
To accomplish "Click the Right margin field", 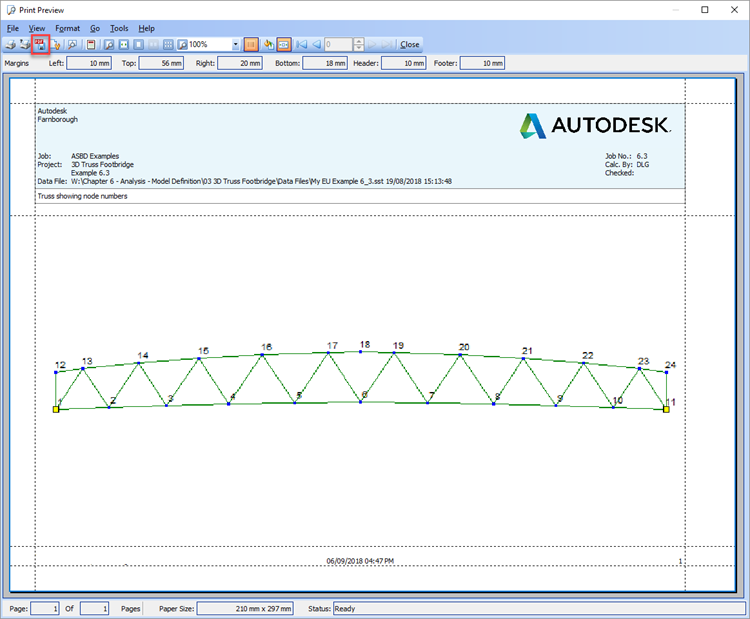I will (240, 63).
